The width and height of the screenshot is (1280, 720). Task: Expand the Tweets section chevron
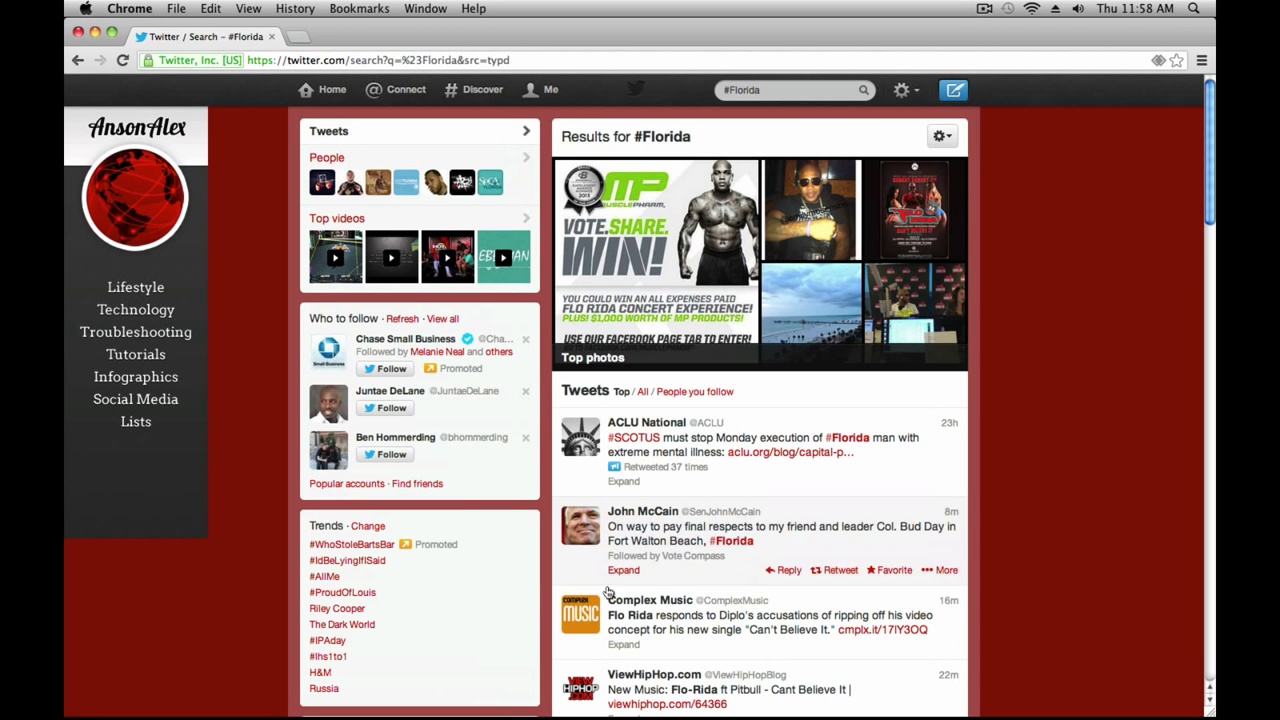(x=526, y=131)
